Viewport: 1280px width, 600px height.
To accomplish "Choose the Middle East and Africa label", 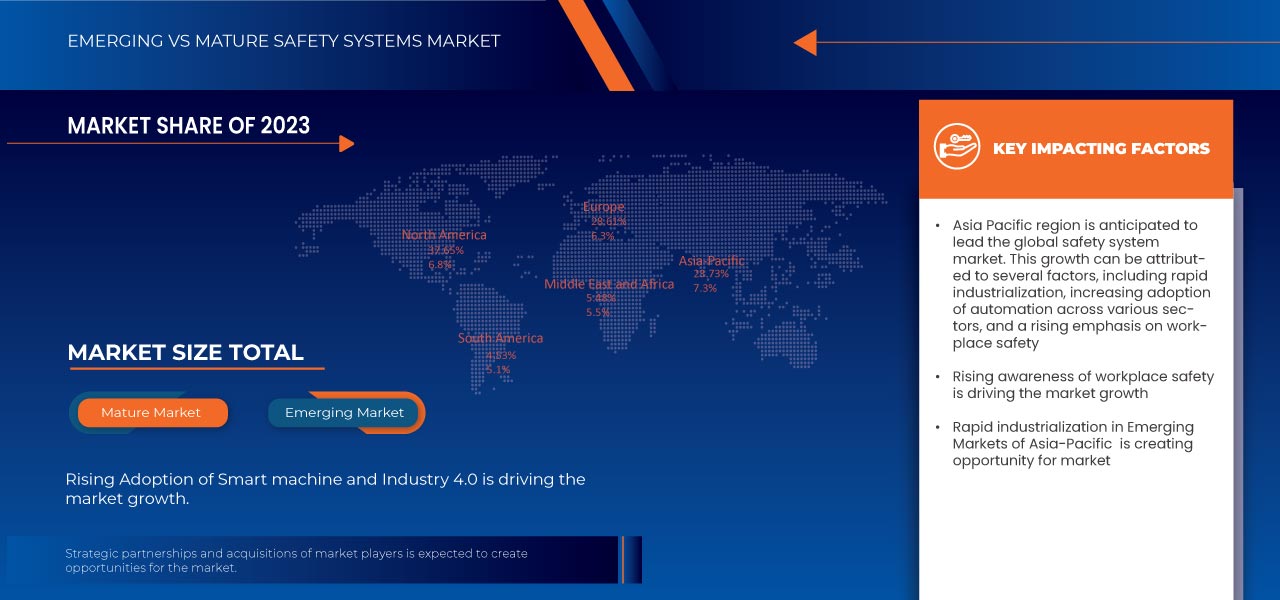I will (609, 284).
